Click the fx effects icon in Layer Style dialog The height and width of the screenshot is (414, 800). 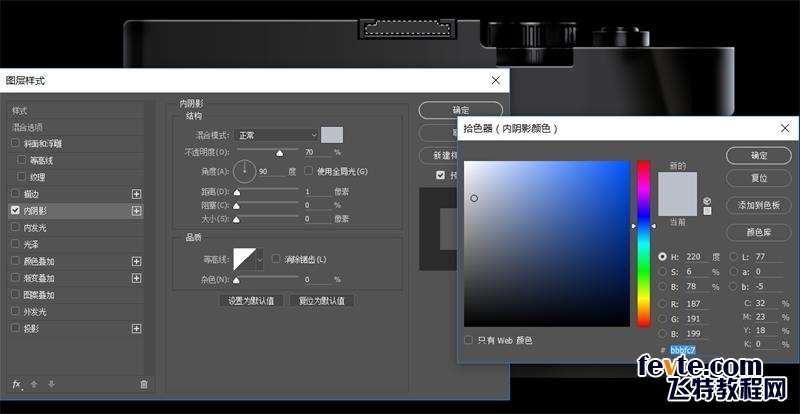point(16,385)
